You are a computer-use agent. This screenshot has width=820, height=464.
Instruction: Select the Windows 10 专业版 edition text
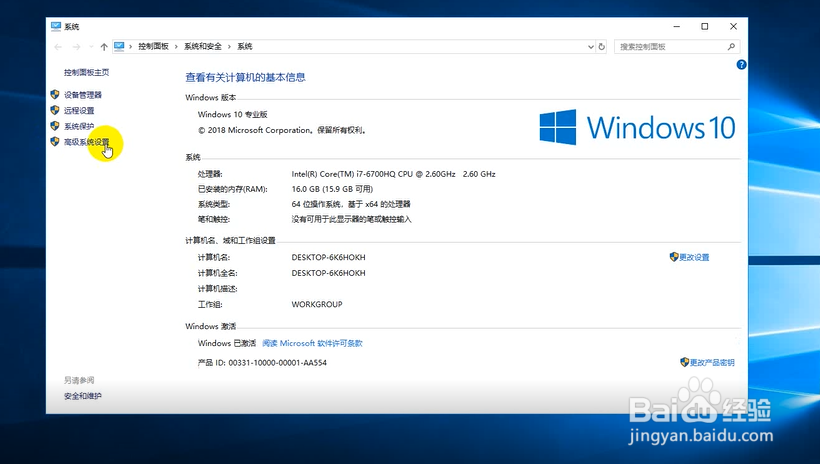pos(233,114)
